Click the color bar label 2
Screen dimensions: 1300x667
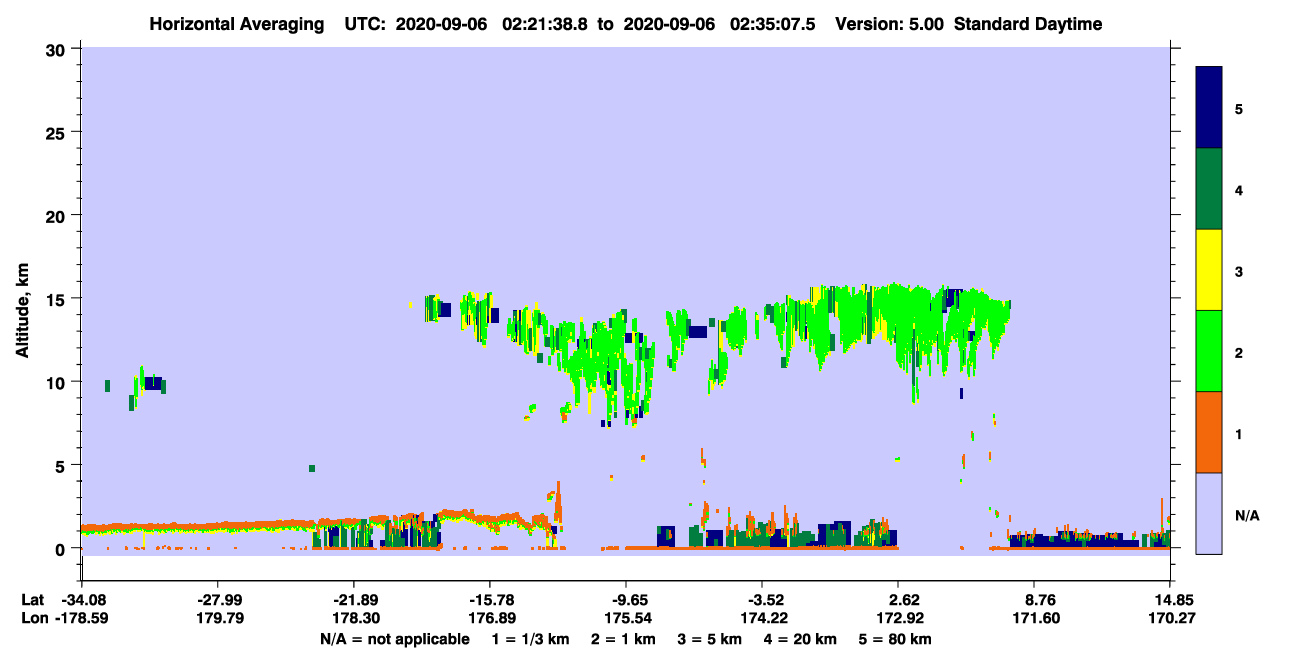point(1239,352)
